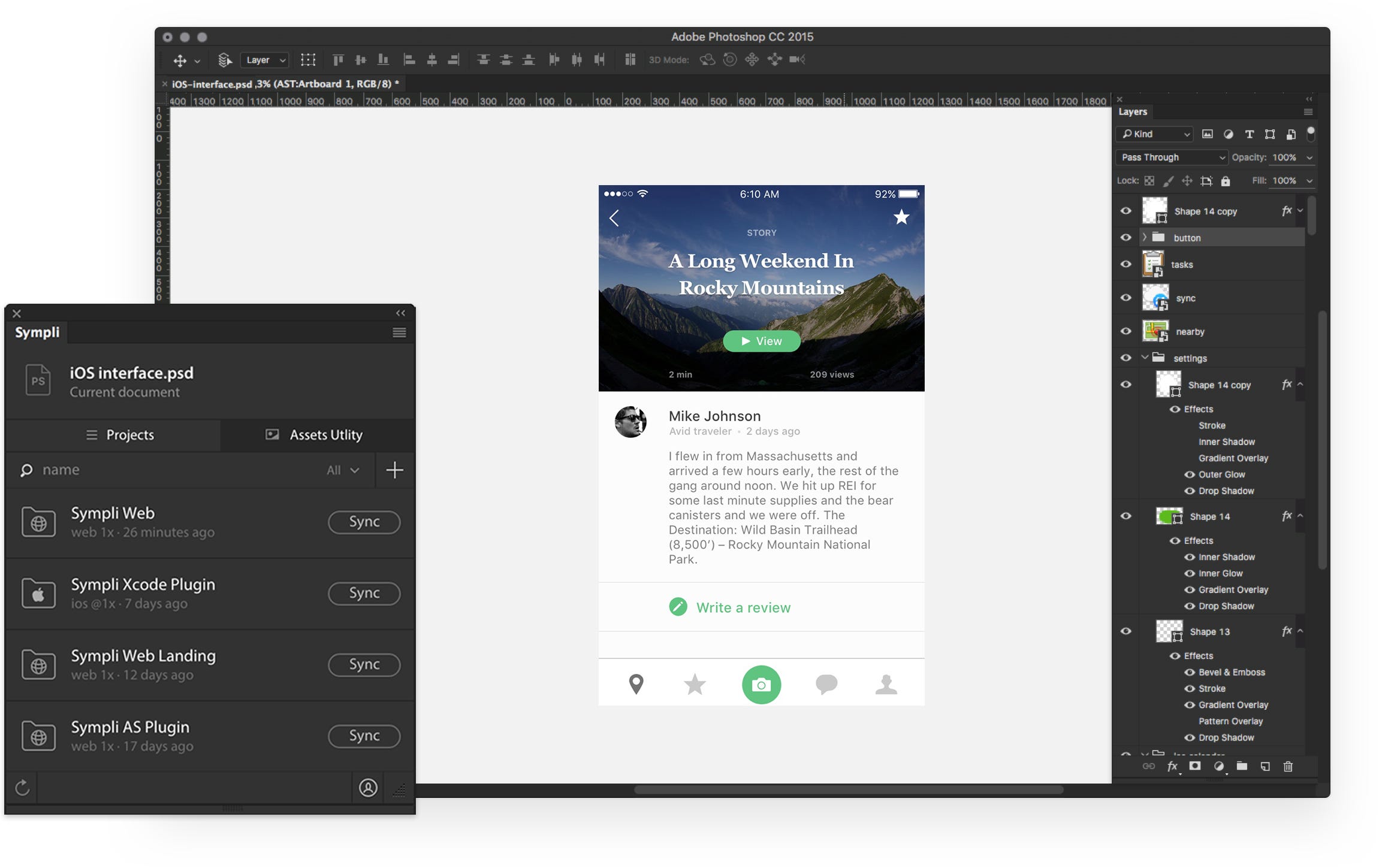
Task: Click the plus icon to add project
Action: pos(394,470)
